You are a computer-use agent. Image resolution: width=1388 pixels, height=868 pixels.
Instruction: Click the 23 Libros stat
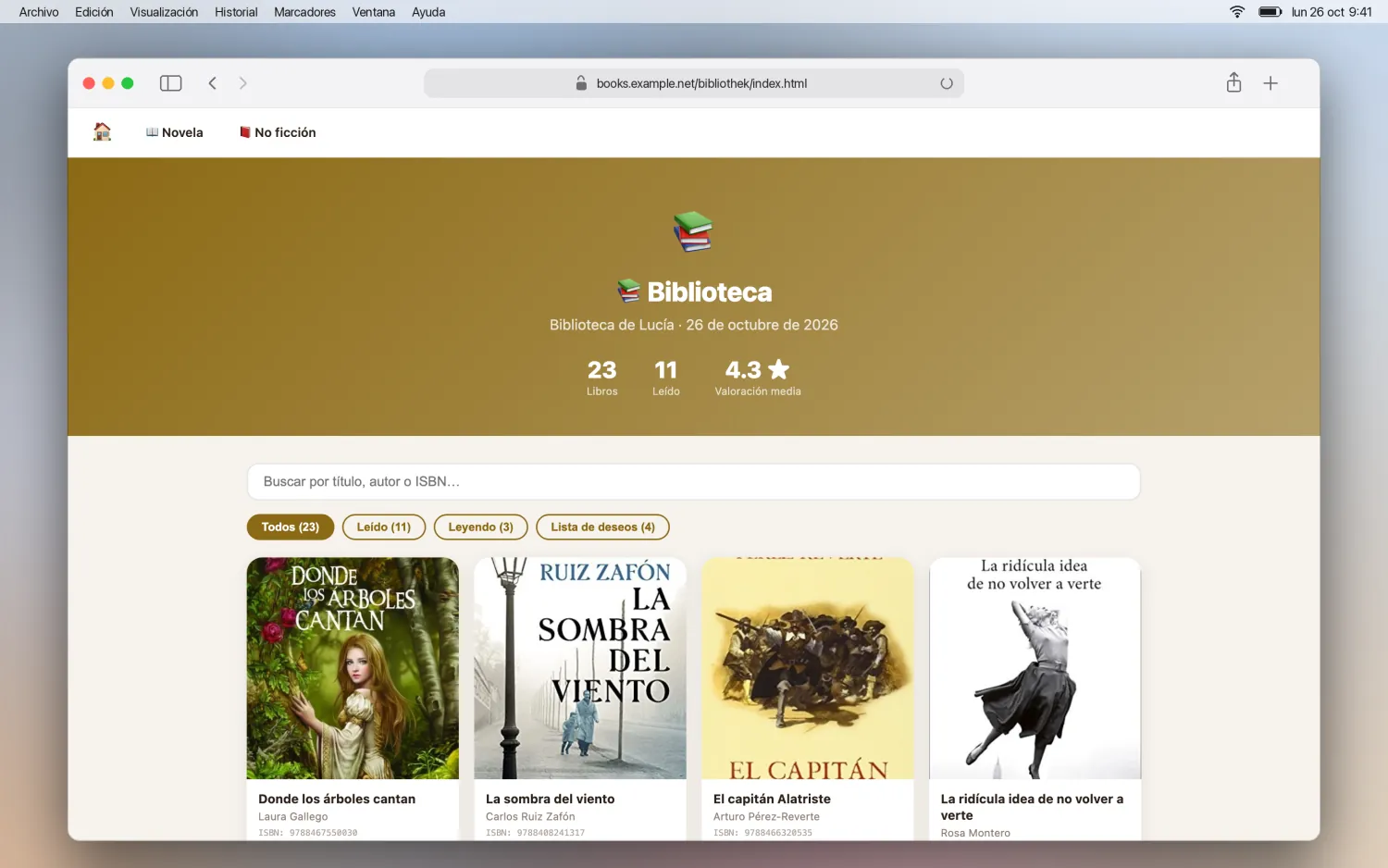tap(602, 378)
